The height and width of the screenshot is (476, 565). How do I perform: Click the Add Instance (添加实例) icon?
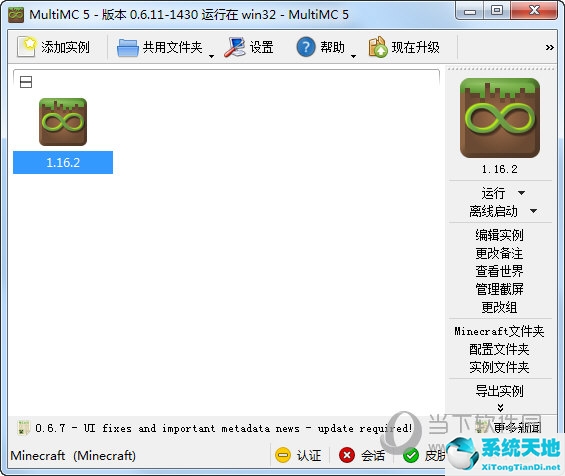(x=26, y=47)
